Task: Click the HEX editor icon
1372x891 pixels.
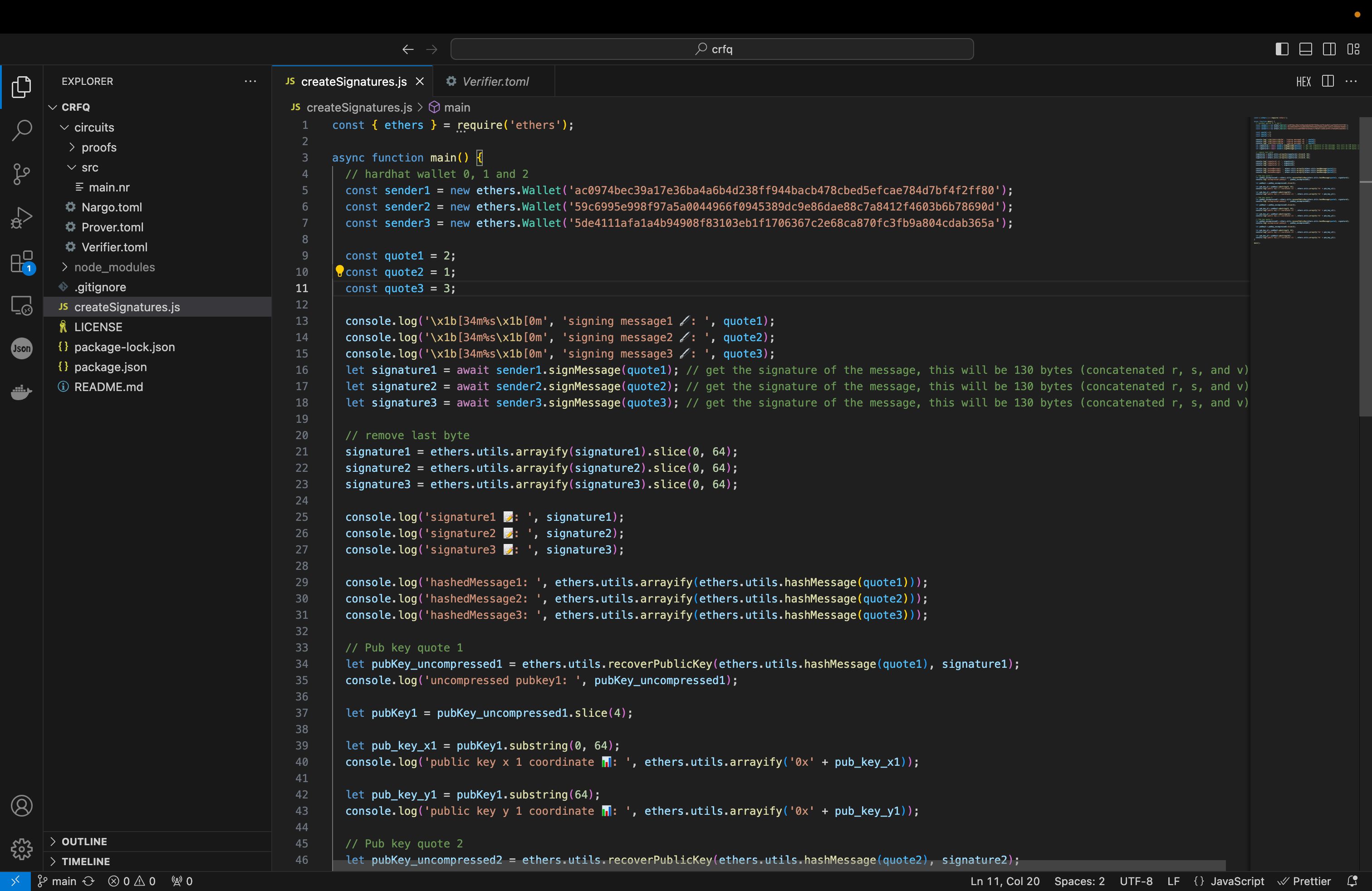Action: (x=1303, y=82)
